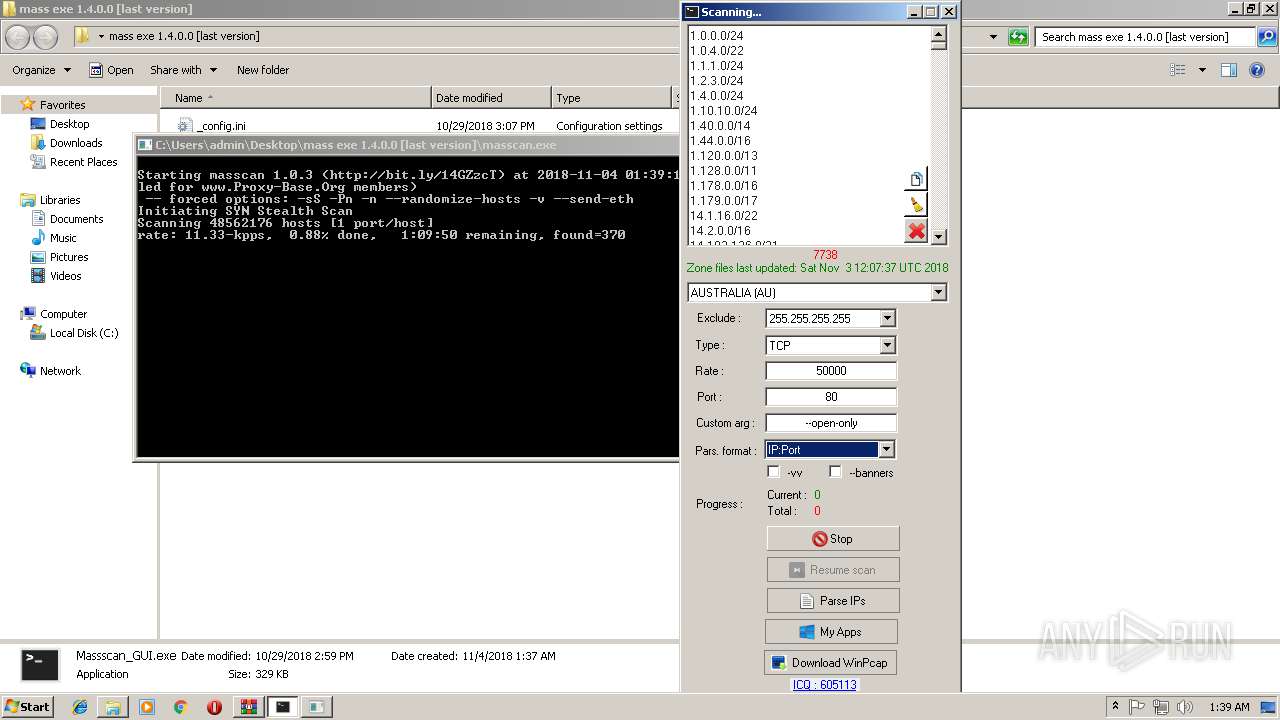Open the address bar history dropdown
This screenshot has width=1280, height=720.
(x=993, y=37)
